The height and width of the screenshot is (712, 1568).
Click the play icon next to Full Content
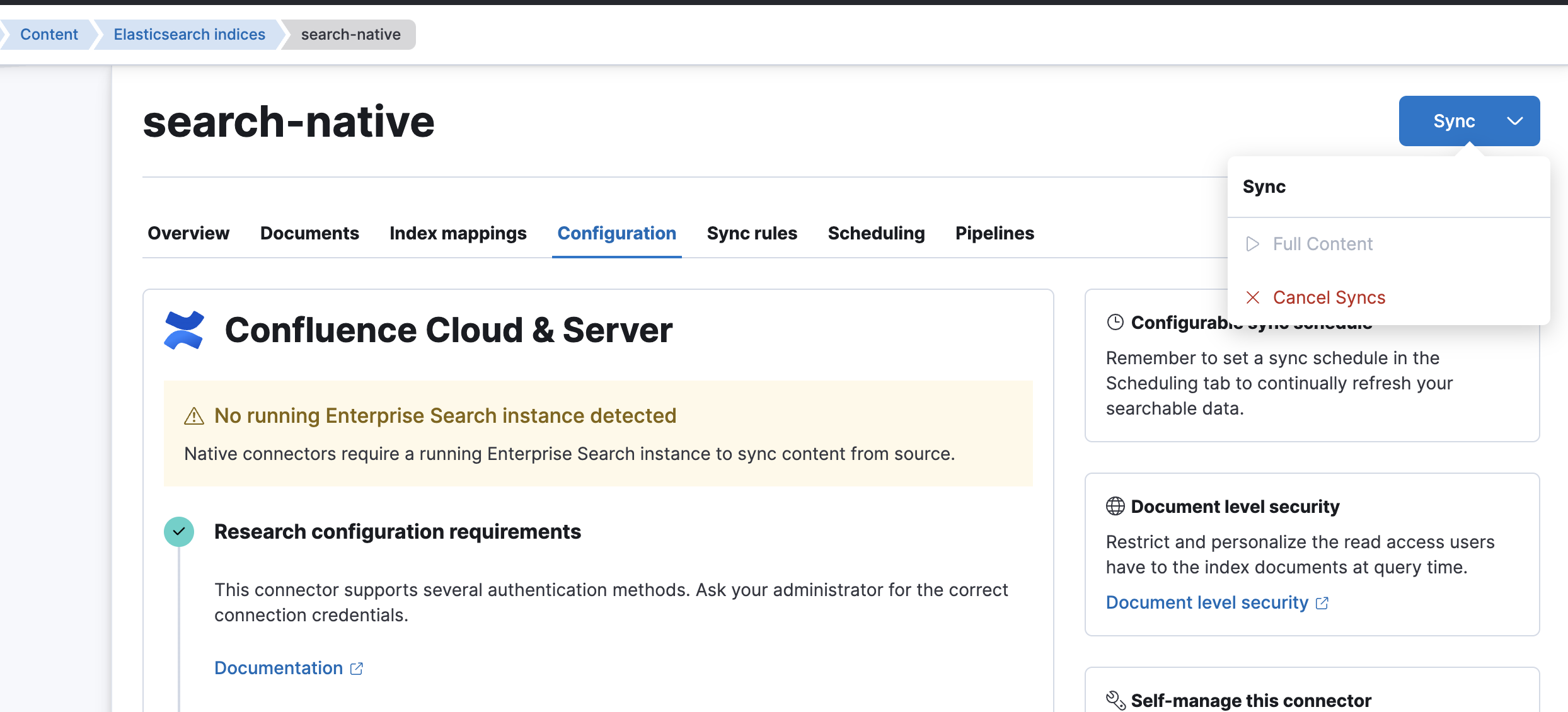click(x=1253, y=244)
